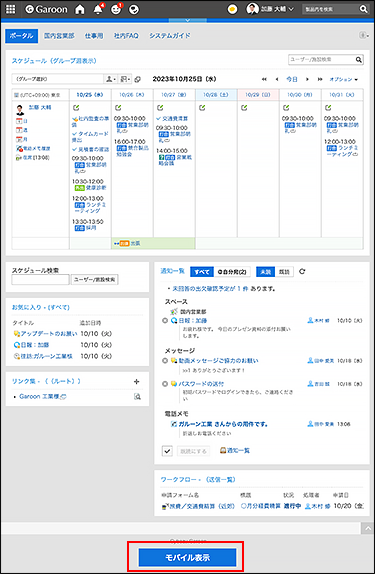The width and height of the screenshot is (375, 574).
Task: Select the @自分宛(2) notification filter
Action: [232, 272]
